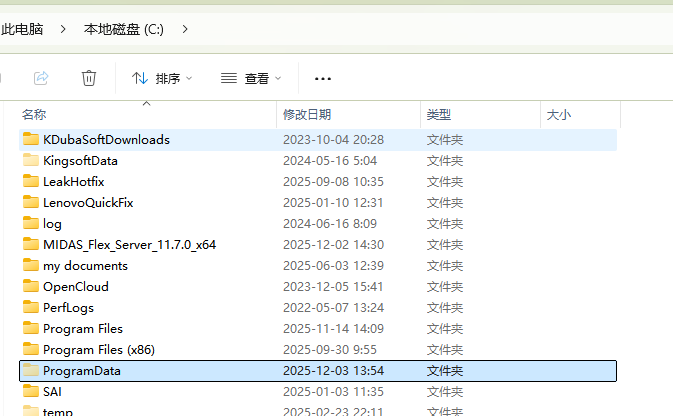Screen dimensions: 673x416
Task: Sort by 类型 column header
Action: [439, 115]
